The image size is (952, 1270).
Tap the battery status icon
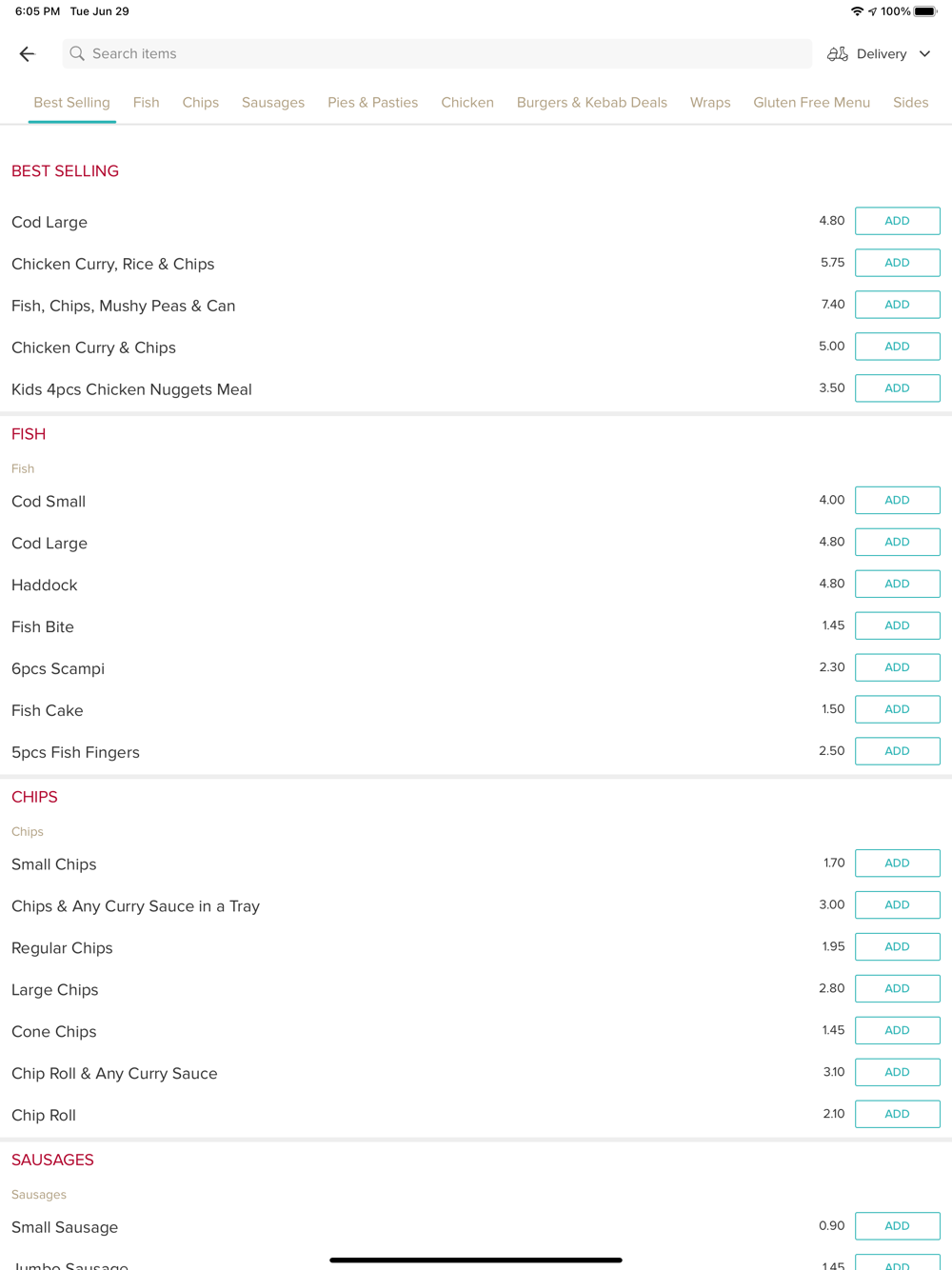tap(925, 11)
